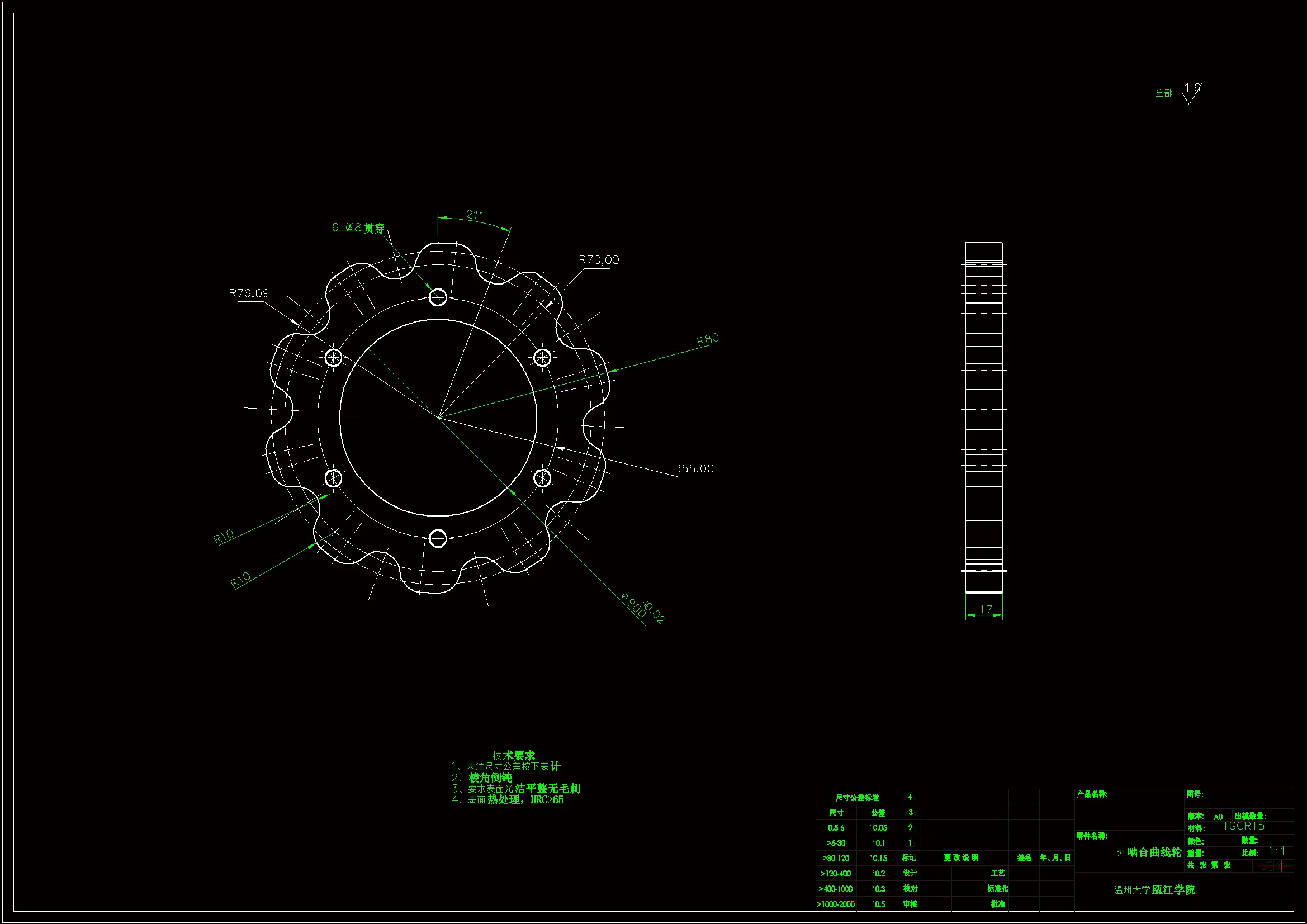Click the R55,00 radius label

(x=693, y=468)
